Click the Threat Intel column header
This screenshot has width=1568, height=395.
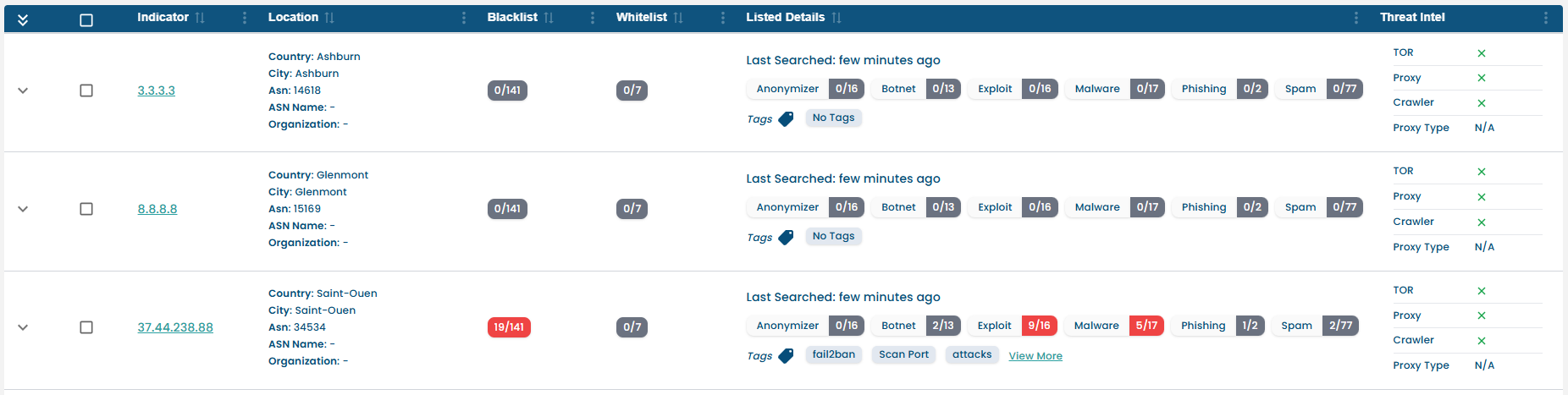[1412, 17]
